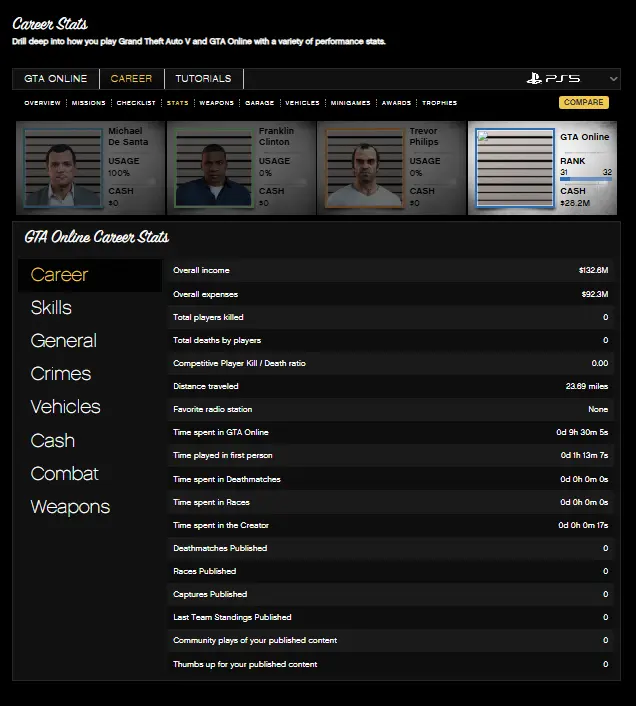Click the GTA Online character avatar

pos(511,168)
